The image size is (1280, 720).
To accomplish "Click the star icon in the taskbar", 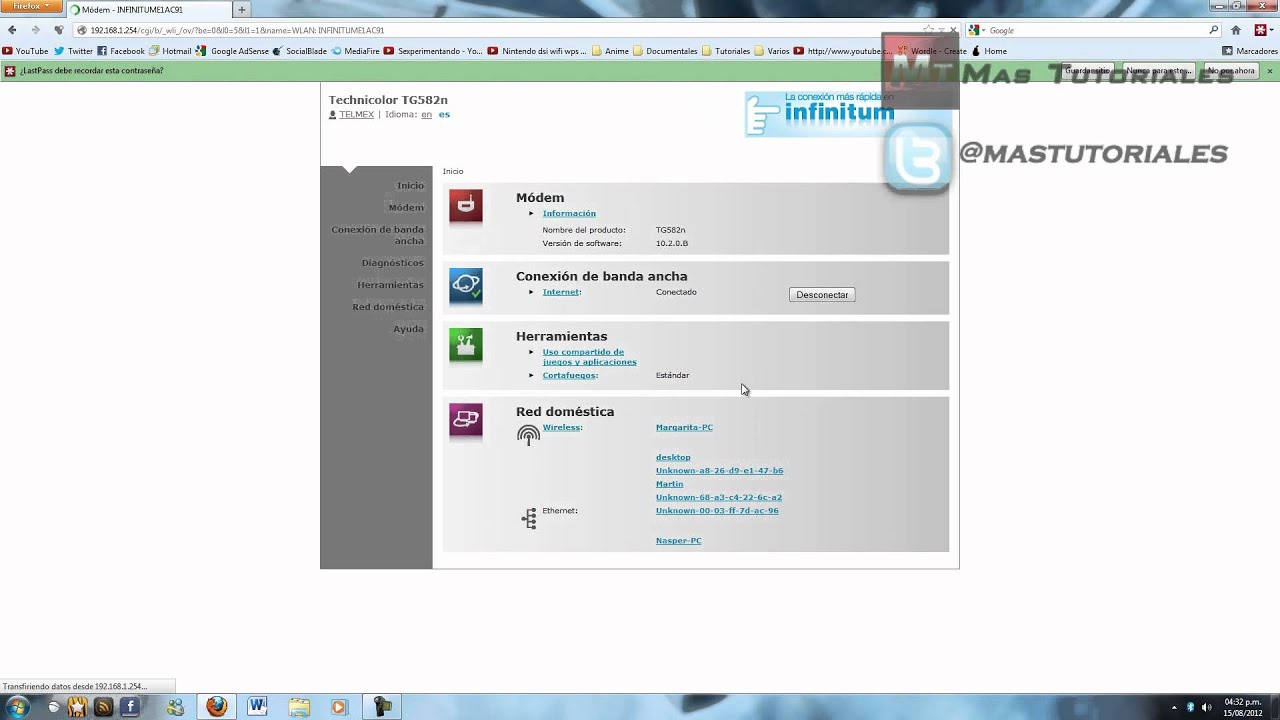I will 78,707.
